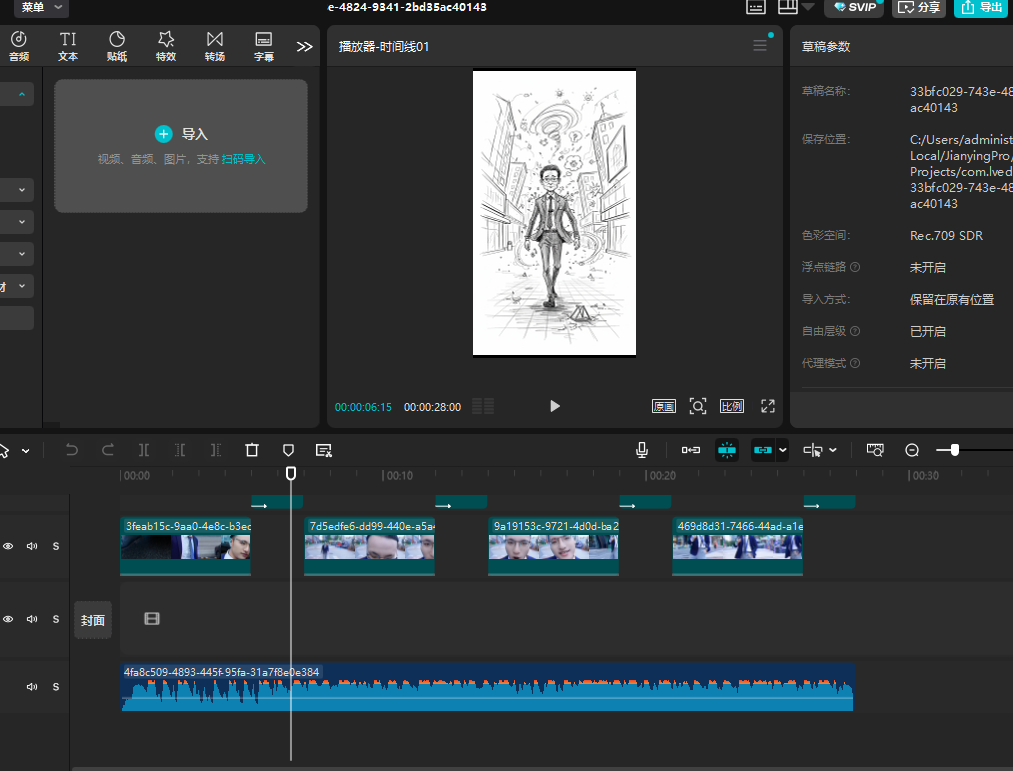The width and height of the screenshot is (1013, 771).
Task: Click the 导入 import button
Action: click(181, 134)
